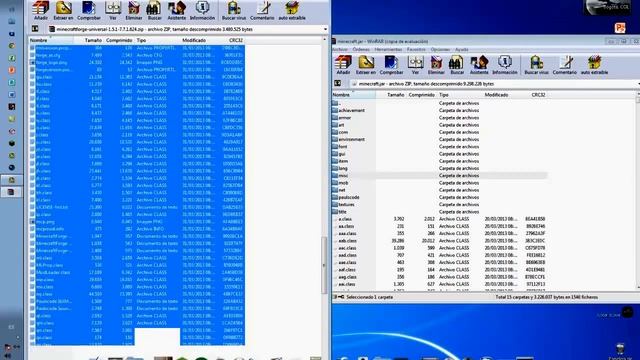Sort by Tamaño in the forge zip window
The width and height of the screenshot is (640, 360).
tap(93, 40)
